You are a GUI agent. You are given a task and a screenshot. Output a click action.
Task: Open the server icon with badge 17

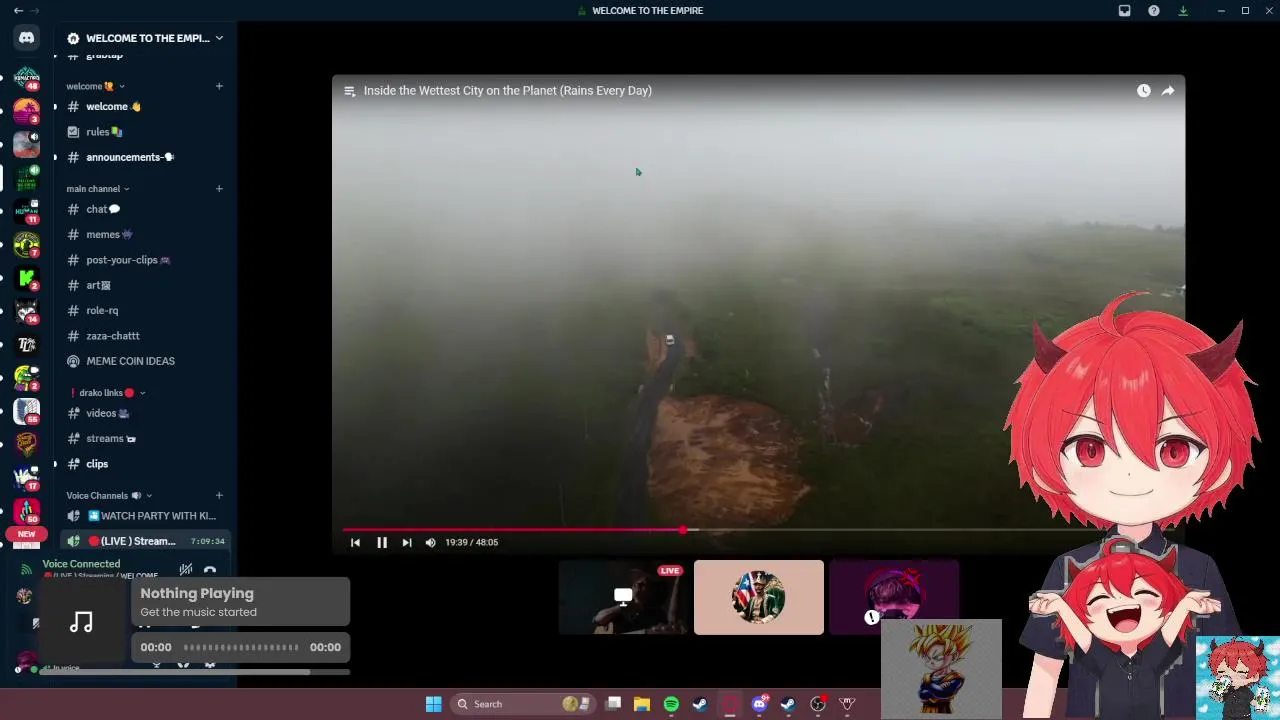(27, 478)
